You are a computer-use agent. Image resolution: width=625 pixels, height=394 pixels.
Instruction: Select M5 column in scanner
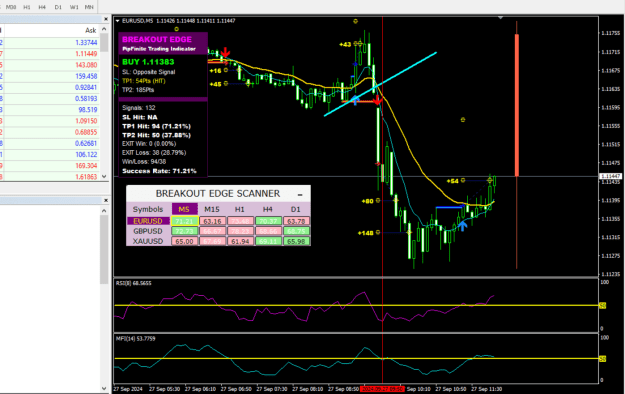[184, 209]
